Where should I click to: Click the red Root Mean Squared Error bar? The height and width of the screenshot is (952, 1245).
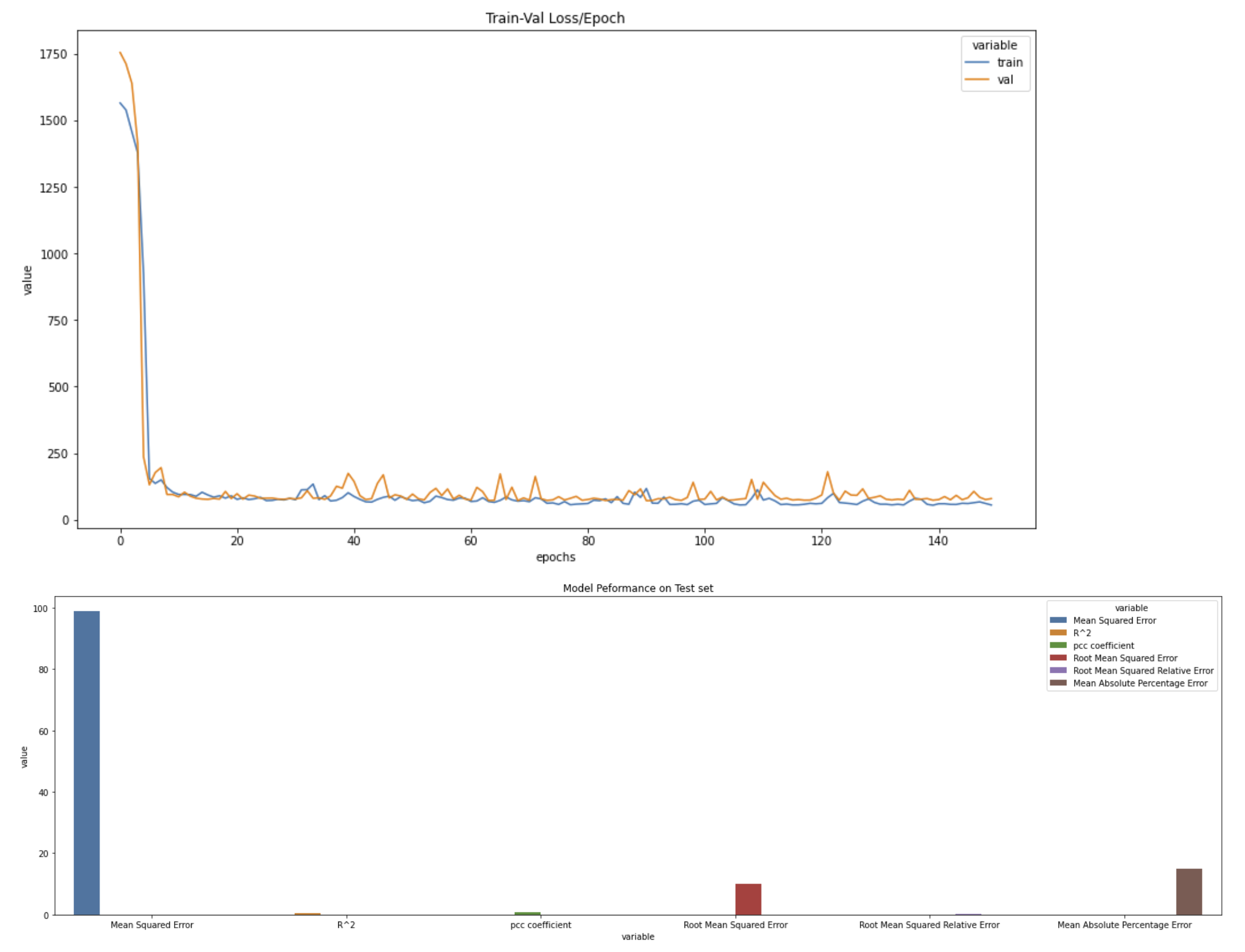coord(748,899)
